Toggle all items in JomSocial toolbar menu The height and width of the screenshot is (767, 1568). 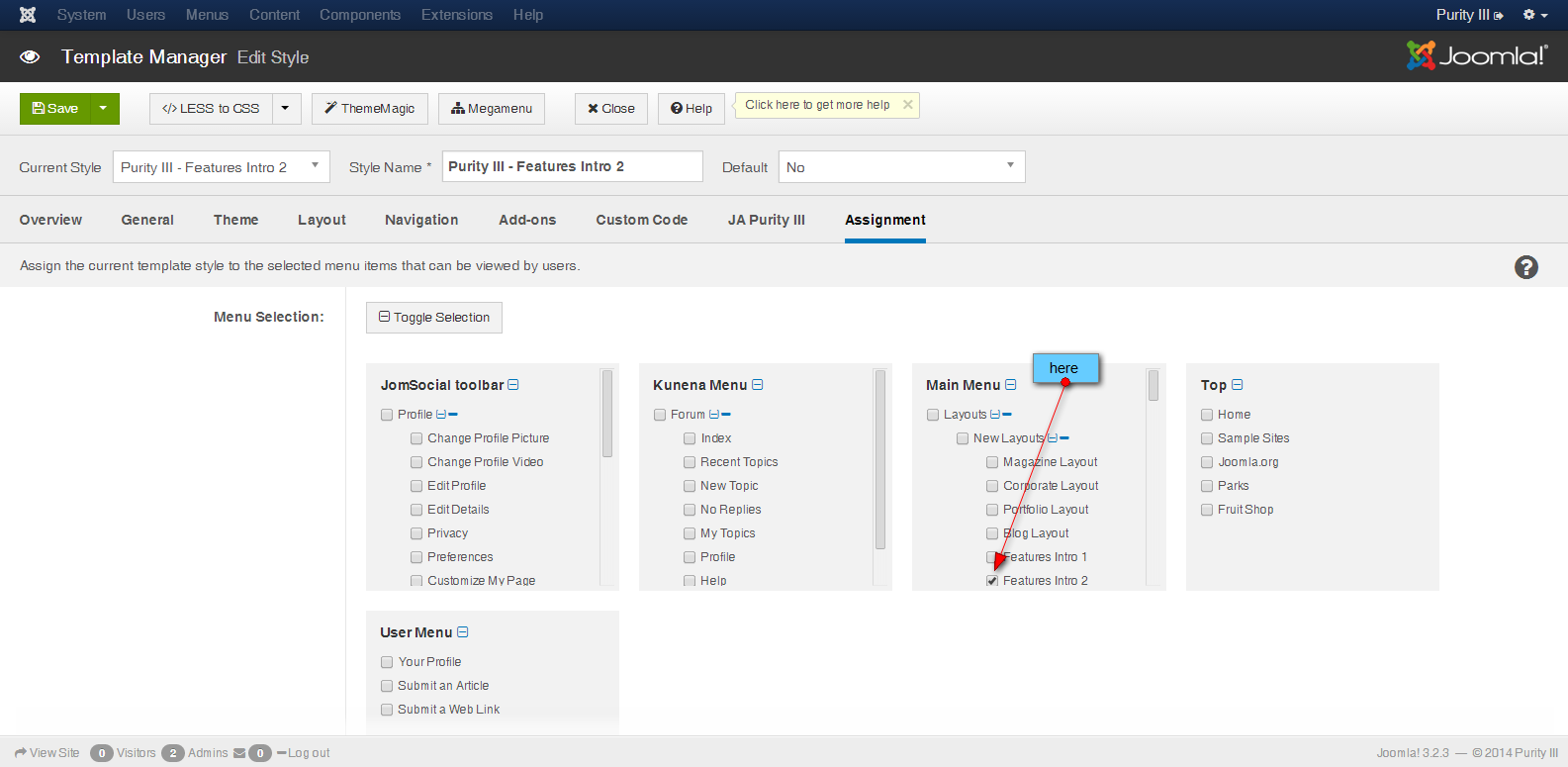pos(513,385)
